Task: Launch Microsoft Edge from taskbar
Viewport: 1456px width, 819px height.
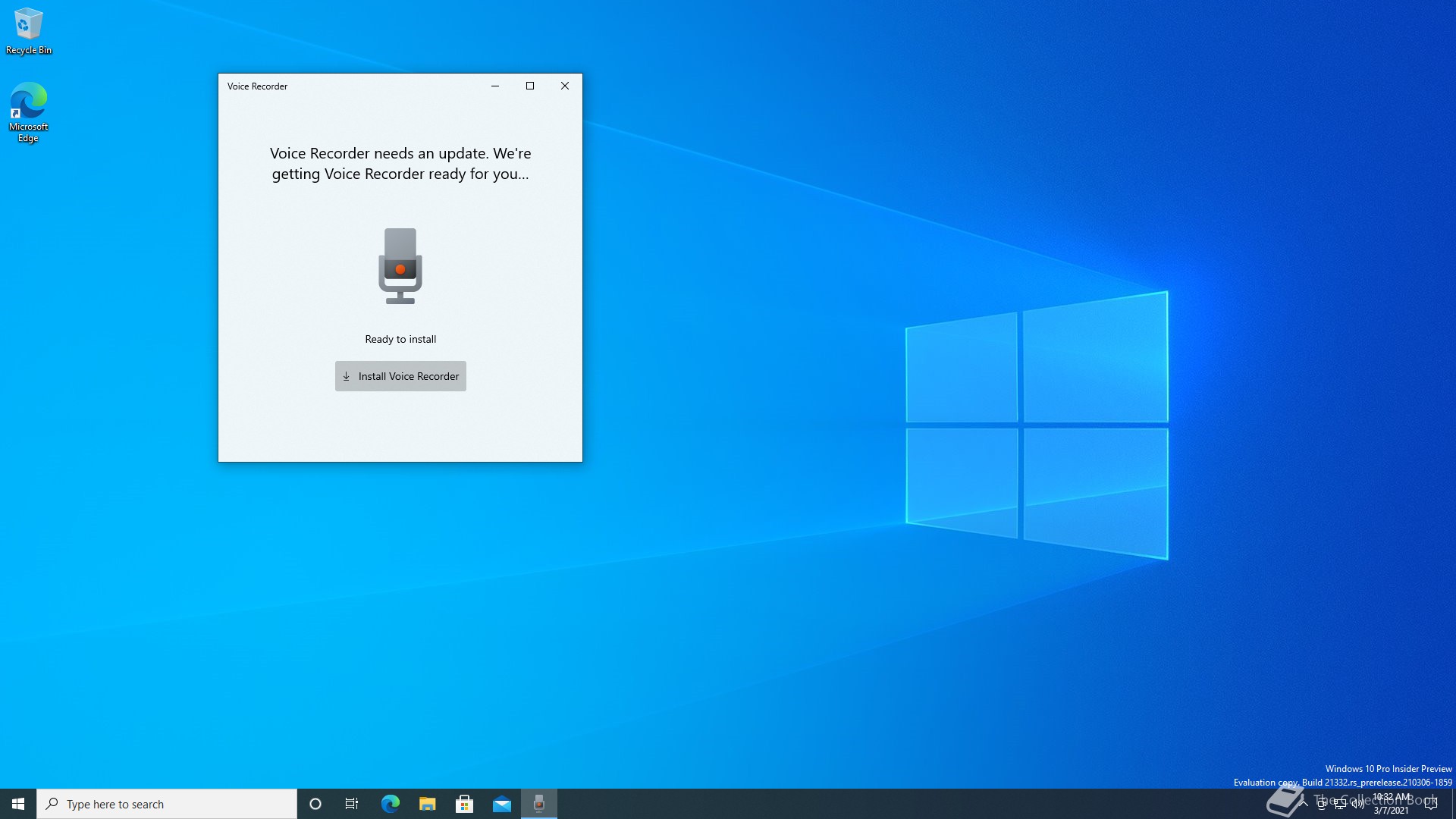Action: click(x=390, y=804)
